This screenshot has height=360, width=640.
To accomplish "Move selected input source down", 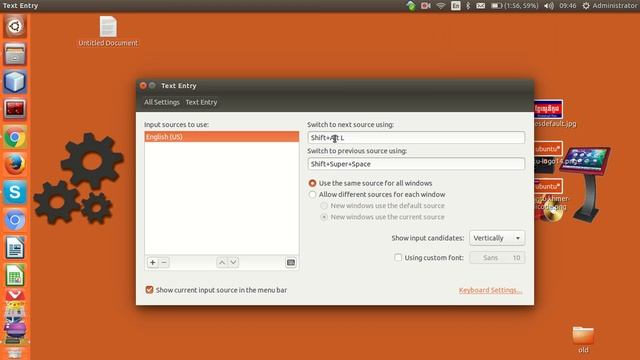I will pos(233,262).
